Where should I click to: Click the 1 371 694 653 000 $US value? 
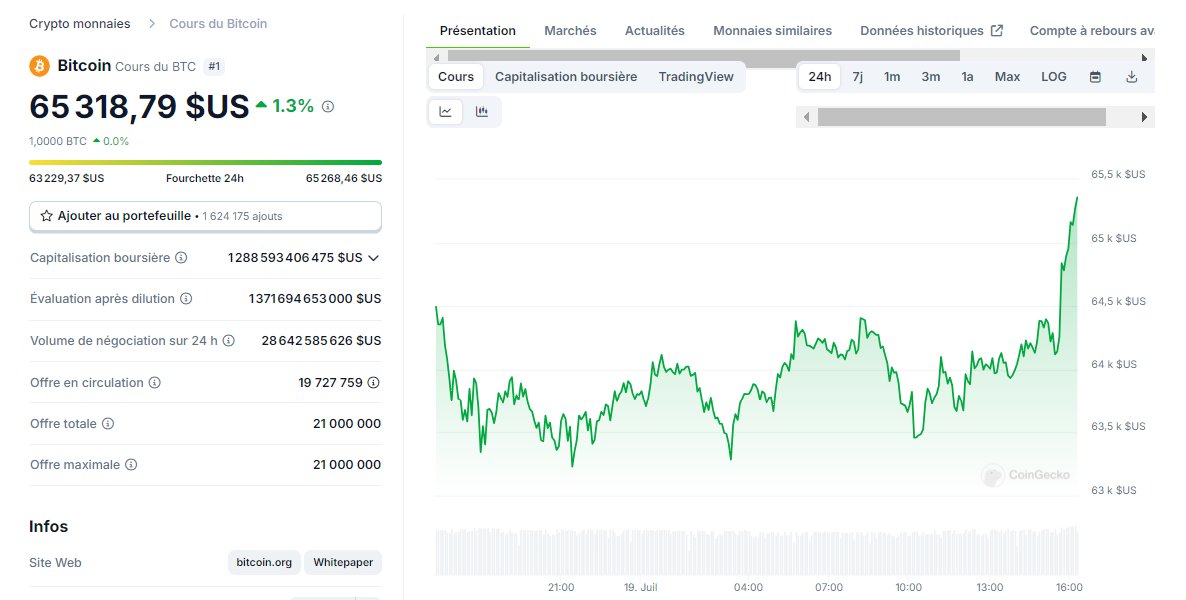pyautogui.click(x=315, y=299)
